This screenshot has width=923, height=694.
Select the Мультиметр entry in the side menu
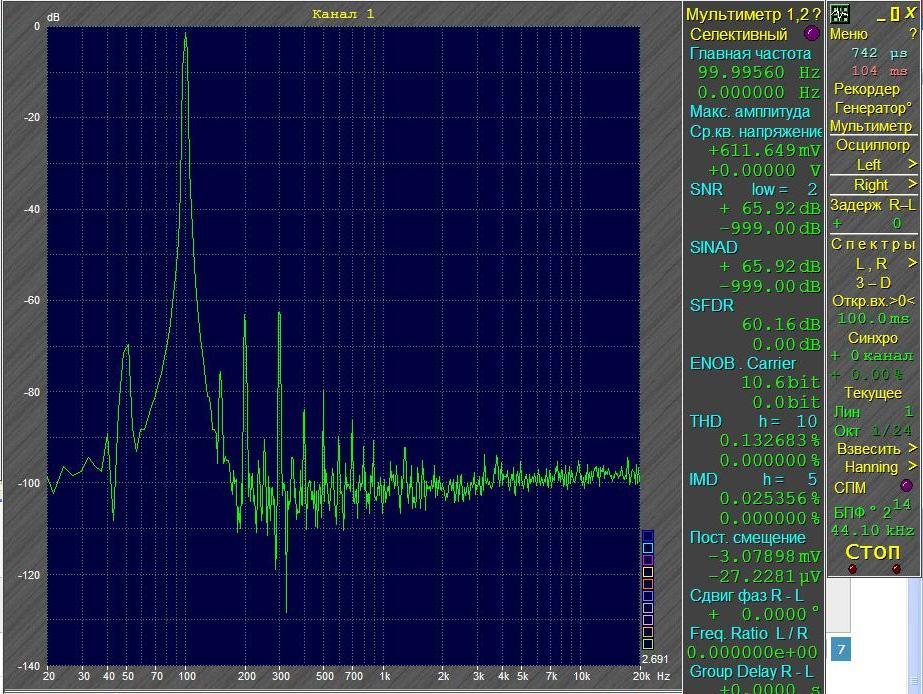tap(871, 126)
